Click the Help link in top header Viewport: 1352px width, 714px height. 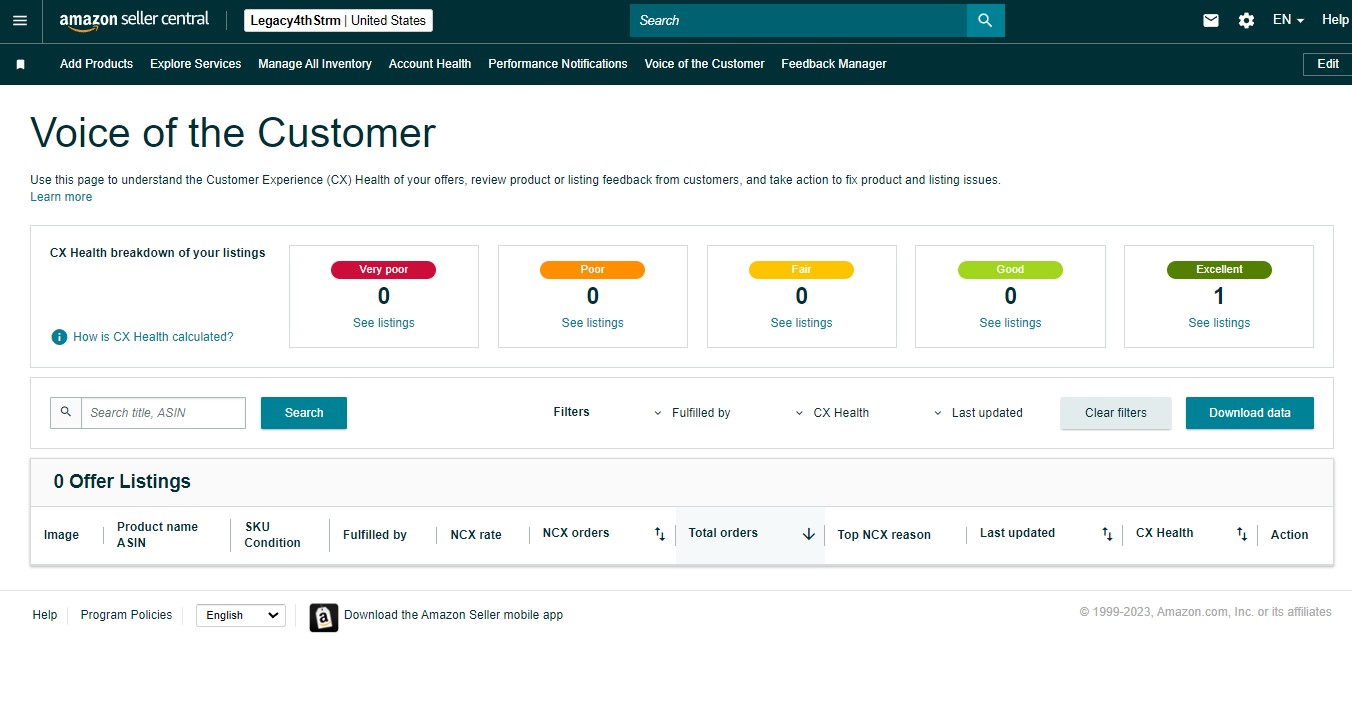(1335, 20)
